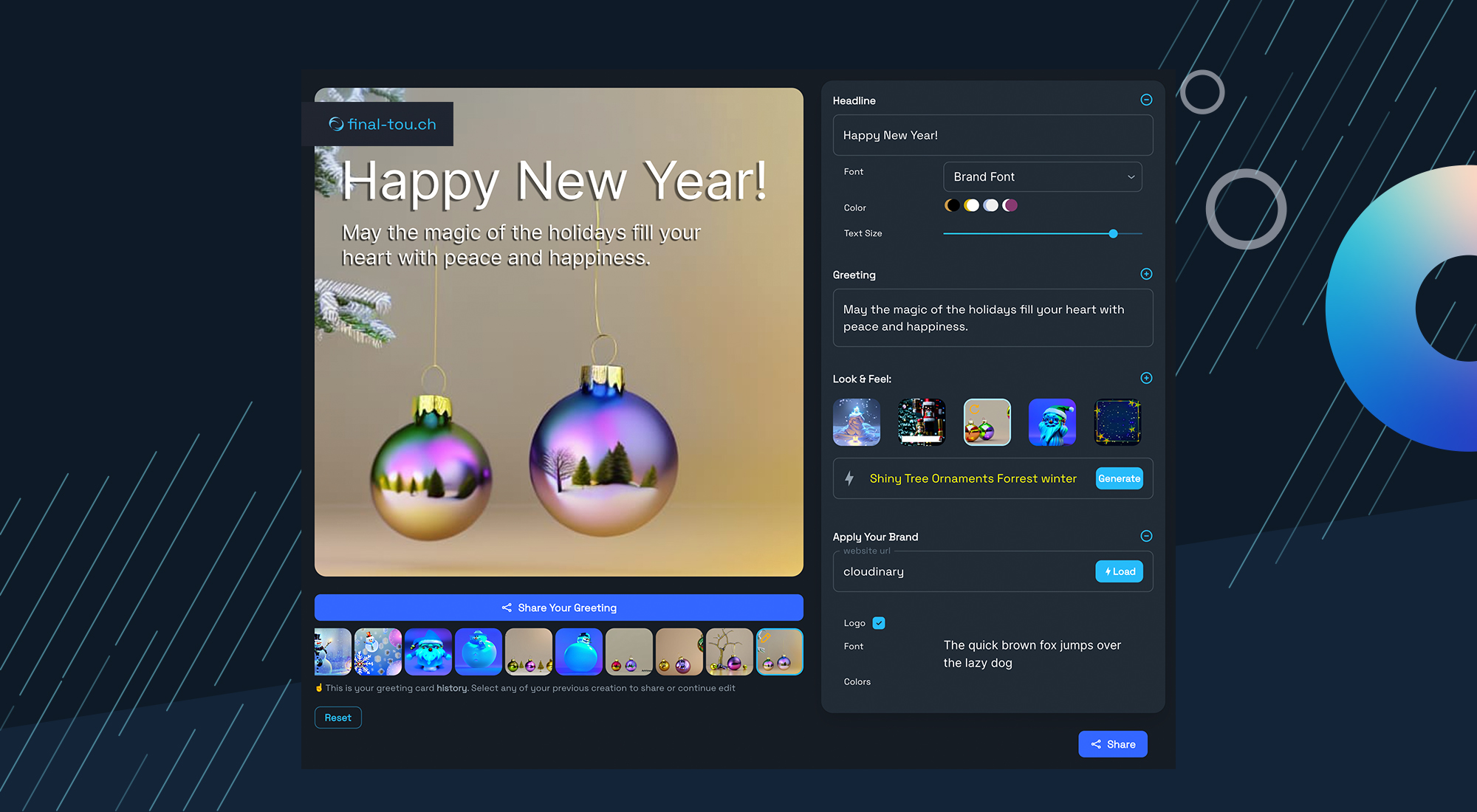Open the Brand Font dropdown
This screenshot has height=812, width=1477.
[x=1042, y=176]
